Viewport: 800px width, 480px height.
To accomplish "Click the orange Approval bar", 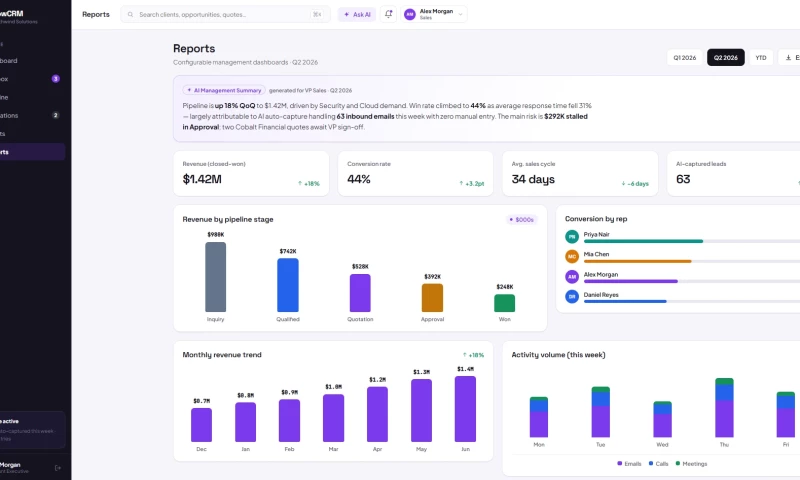I will 432,298.
